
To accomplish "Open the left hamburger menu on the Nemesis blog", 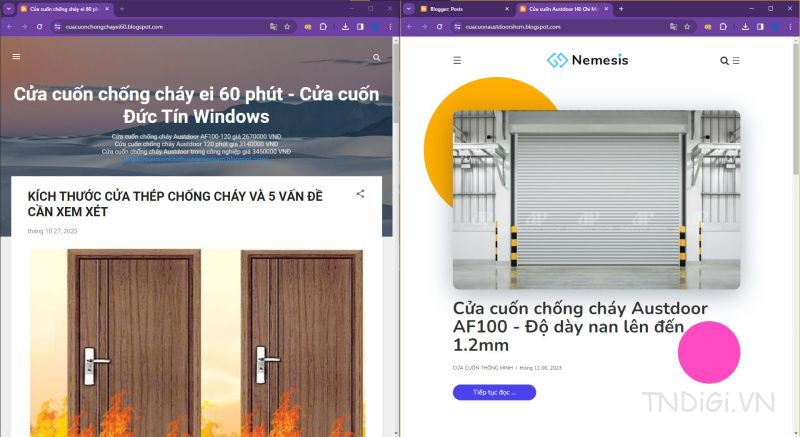I will coord(457,60).
